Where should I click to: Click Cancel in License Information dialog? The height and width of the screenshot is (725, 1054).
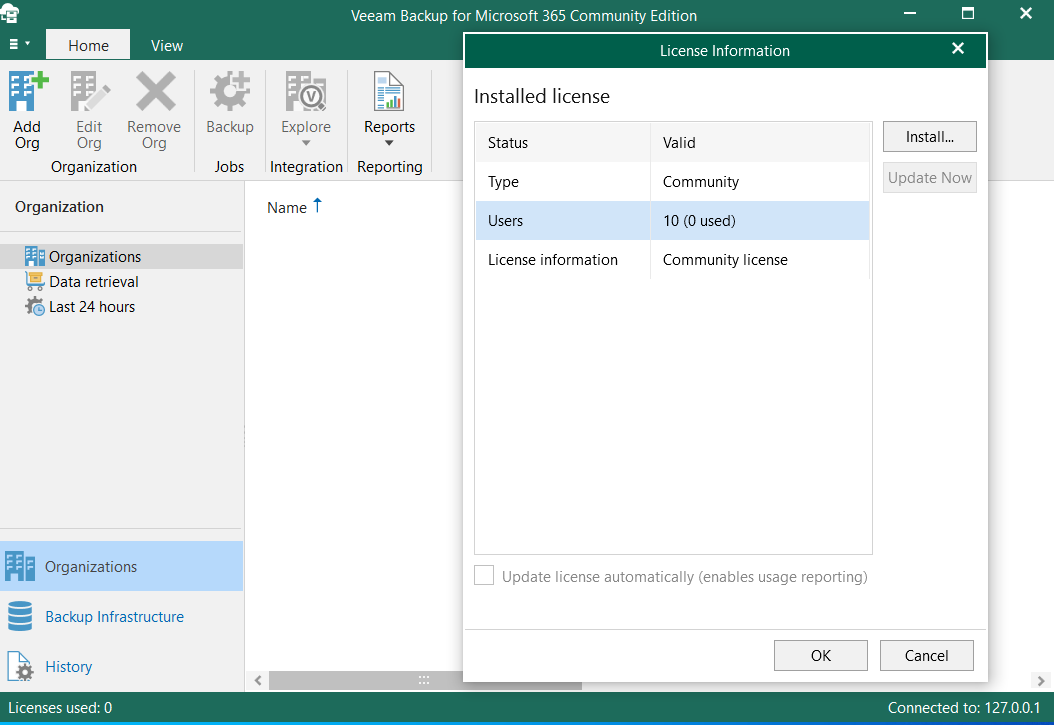(x=926, y=655)
